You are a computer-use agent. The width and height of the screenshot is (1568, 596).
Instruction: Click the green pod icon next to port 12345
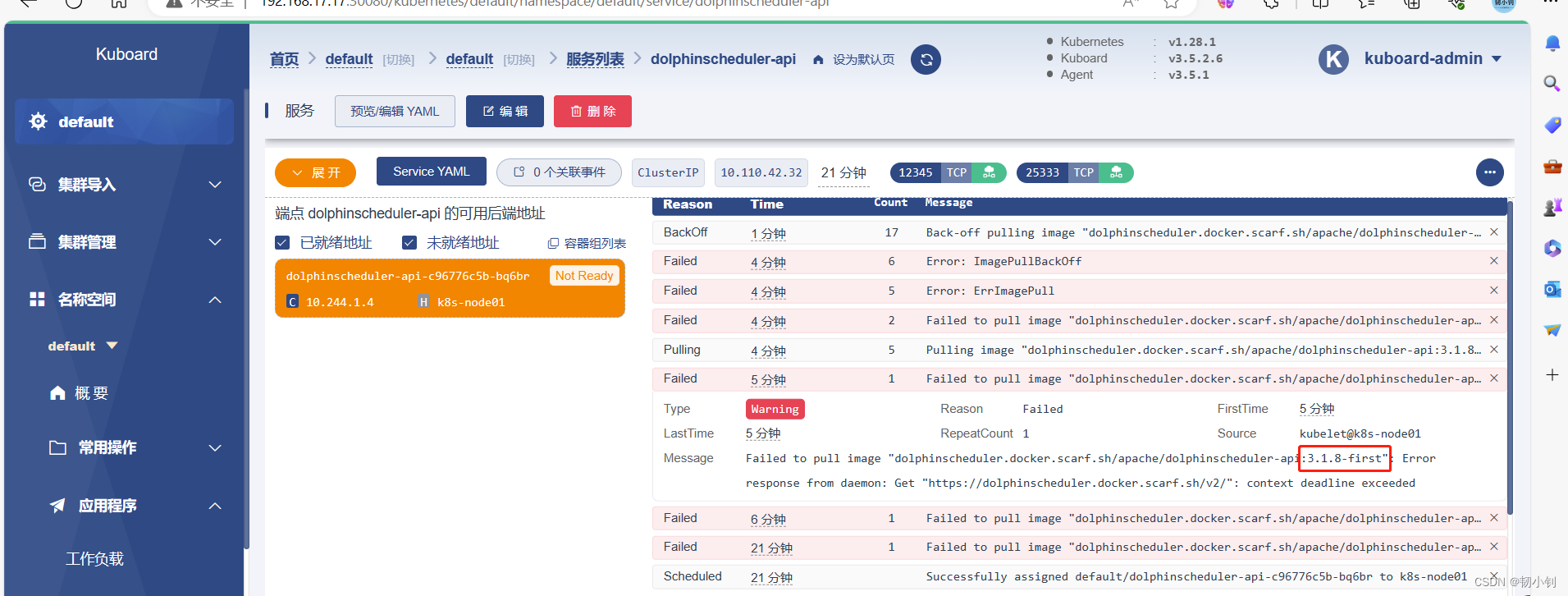click(989, 172)
